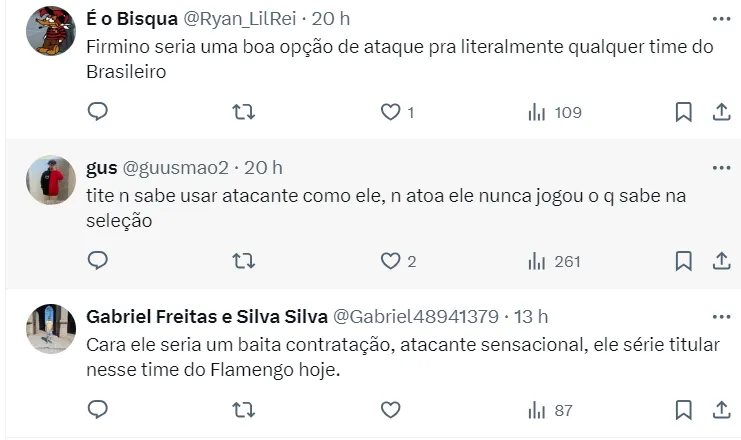Open more options for Gabriel Freitas's tweet
Image resolution: width=741 pixels, height=440 pixels.
point(720,316)
